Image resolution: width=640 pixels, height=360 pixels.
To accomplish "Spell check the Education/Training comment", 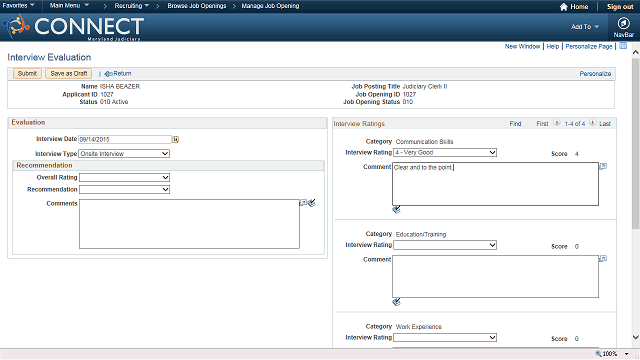I will click(396, 302).
